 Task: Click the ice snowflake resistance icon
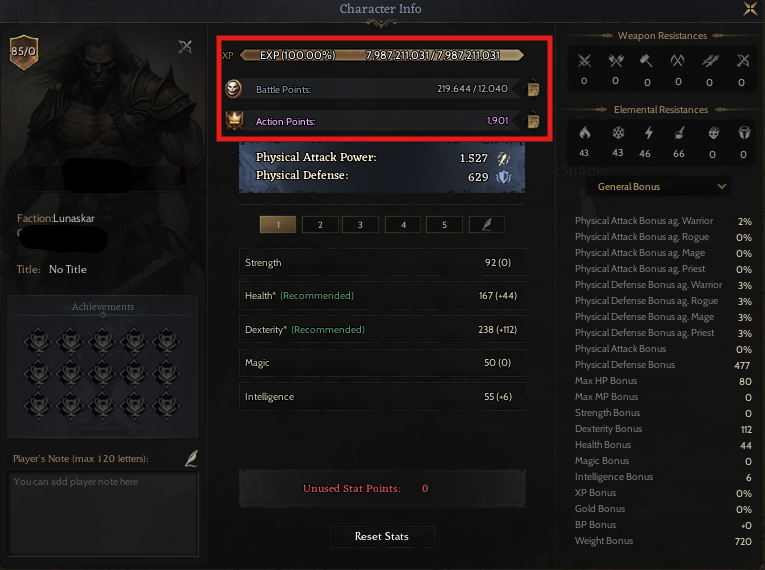618,133
